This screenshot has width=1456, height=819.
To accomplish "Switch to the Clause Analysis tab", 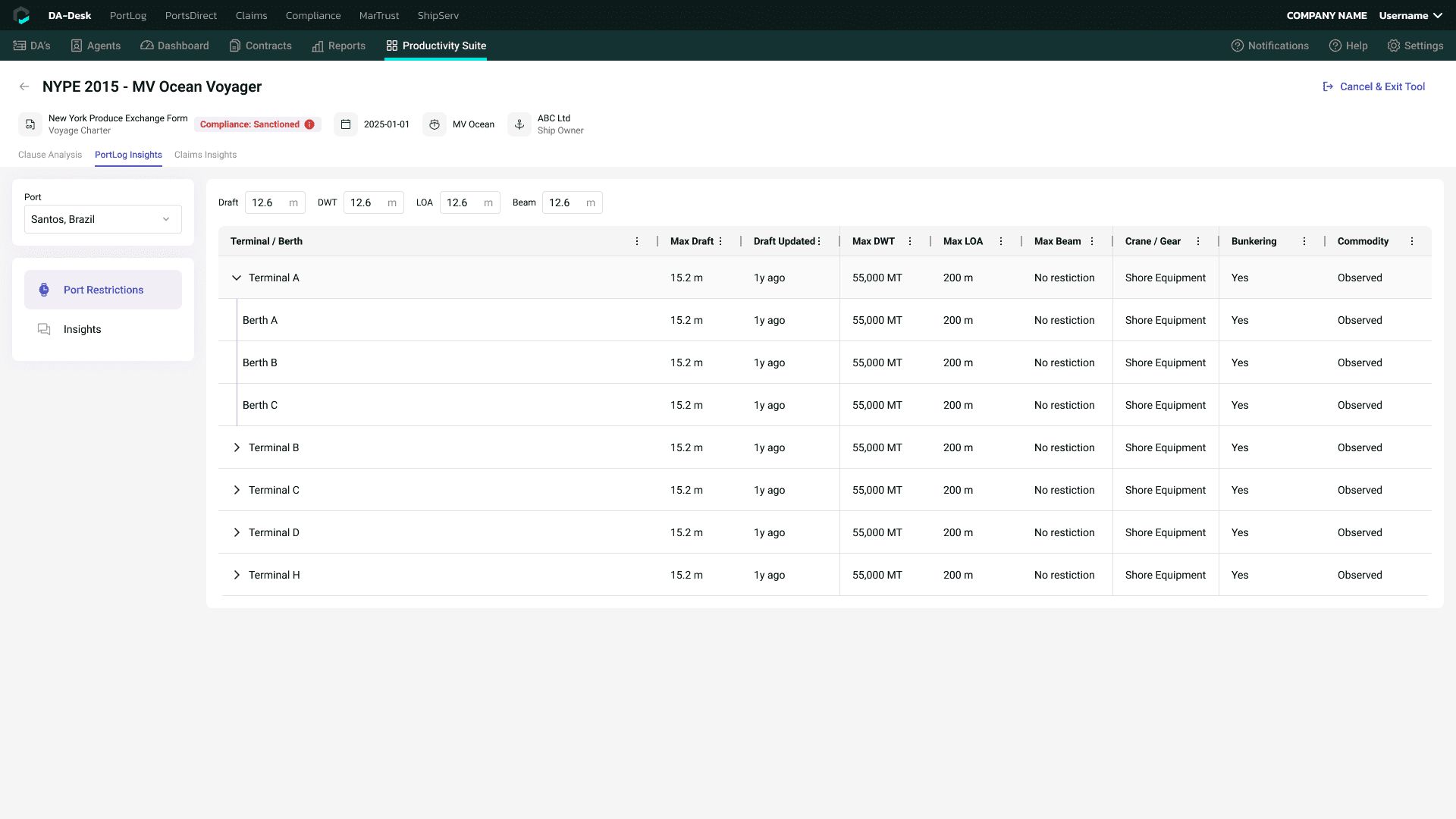I will click(x=50, y=155).
